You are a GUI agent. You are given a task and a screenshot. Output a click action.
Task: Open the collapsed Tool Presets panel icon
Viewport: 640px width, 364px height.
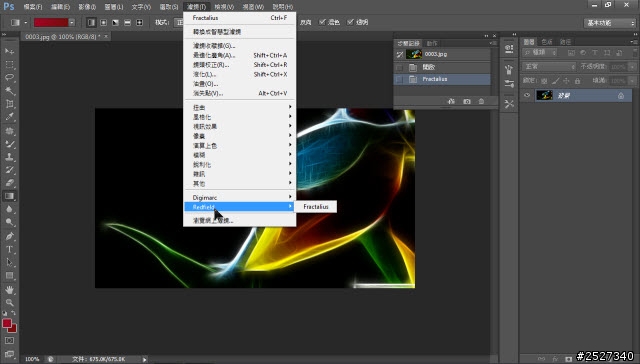pyautogui.click(x=509, y=104)
